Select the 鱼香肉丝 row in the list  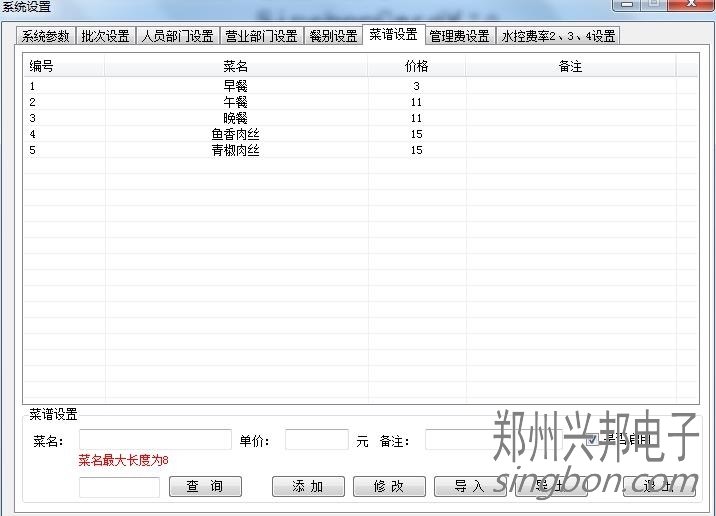click(x=235, y=134)
